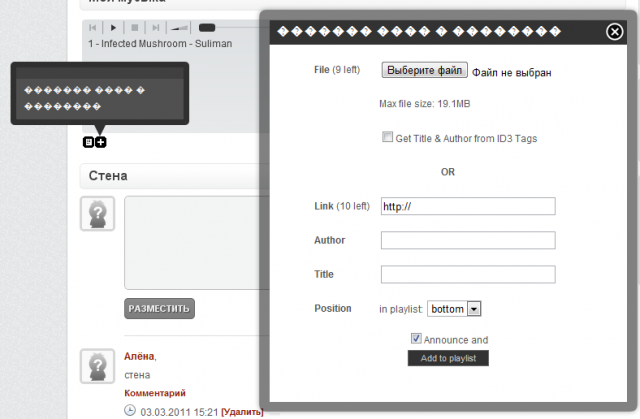
Task: Click into the Title text field
Action: (468, 275)
